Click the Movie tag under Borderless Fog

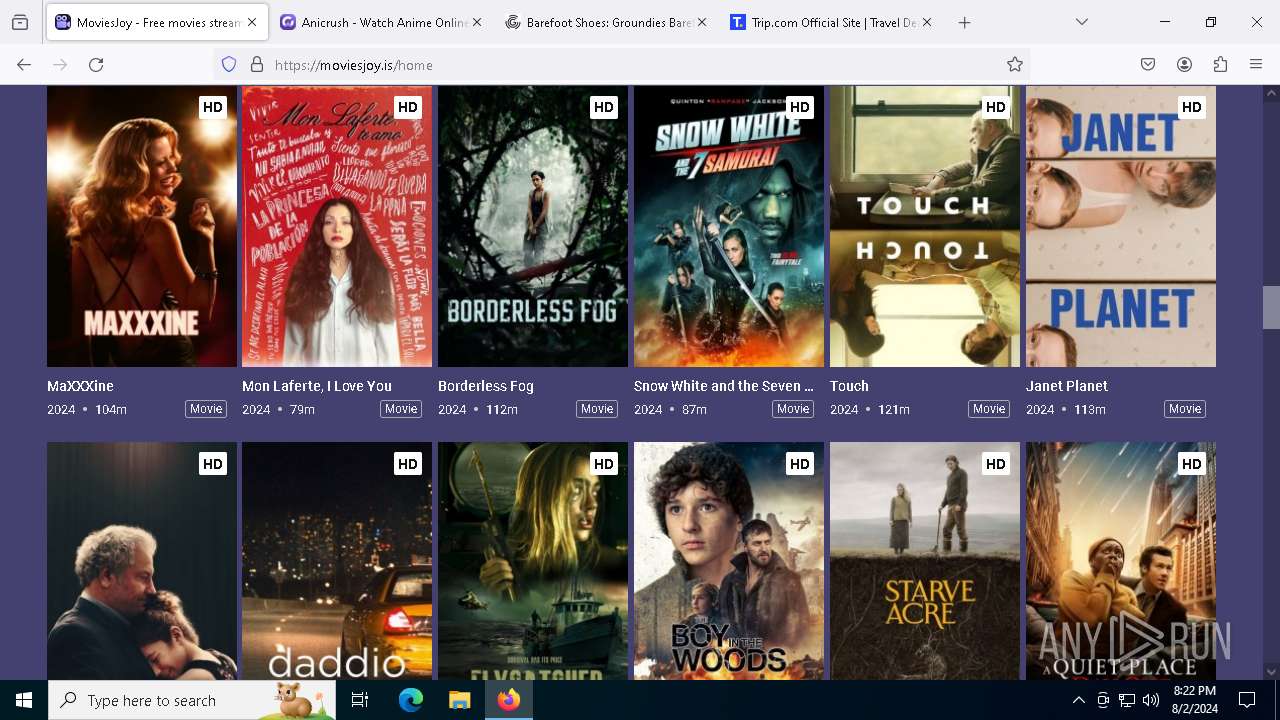597,409
